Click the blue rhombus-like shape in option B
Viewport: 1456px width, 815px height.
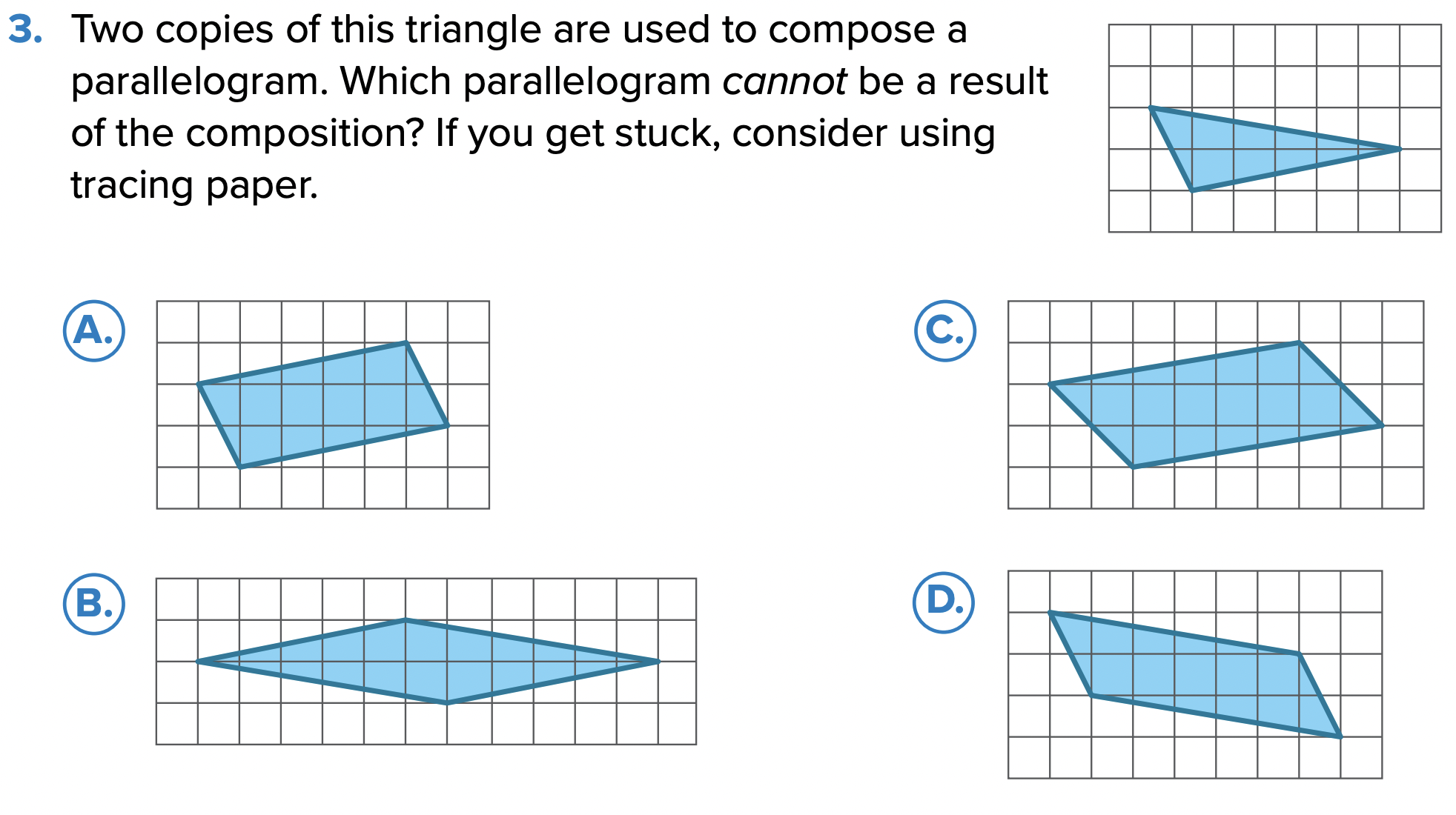[x=426, y=661]
